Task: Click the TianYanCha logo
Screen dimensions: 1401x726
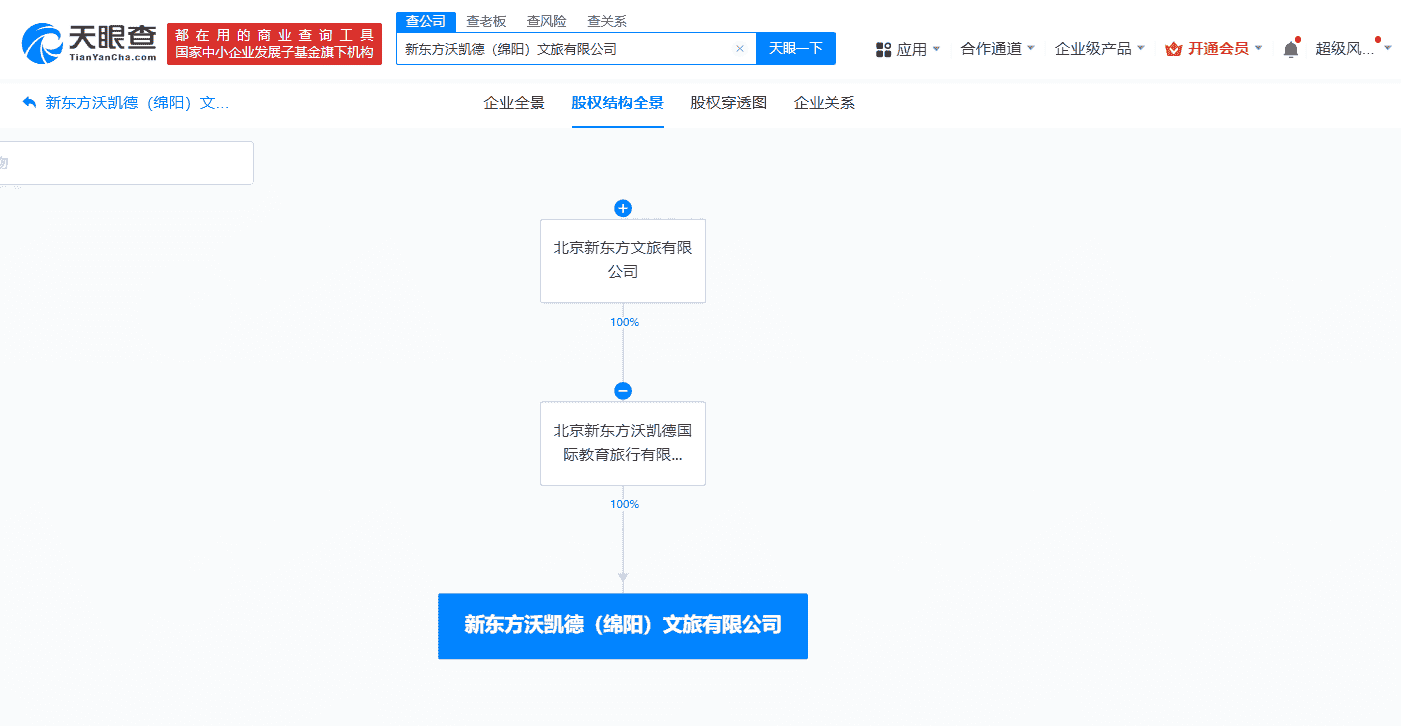Action: click(x=89, y=43)
